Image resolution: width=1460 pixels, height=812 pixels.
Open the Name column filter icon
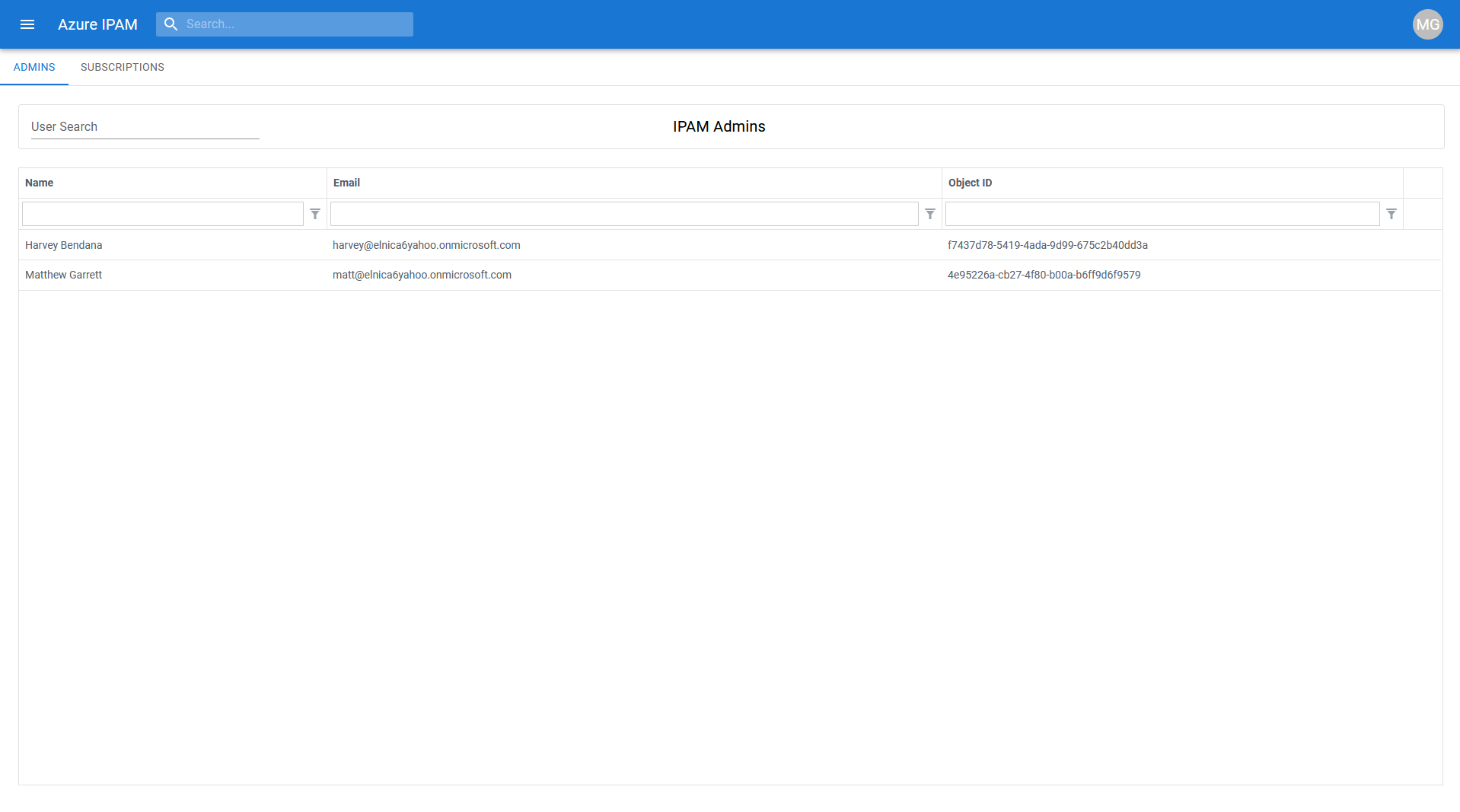(315, 214)
